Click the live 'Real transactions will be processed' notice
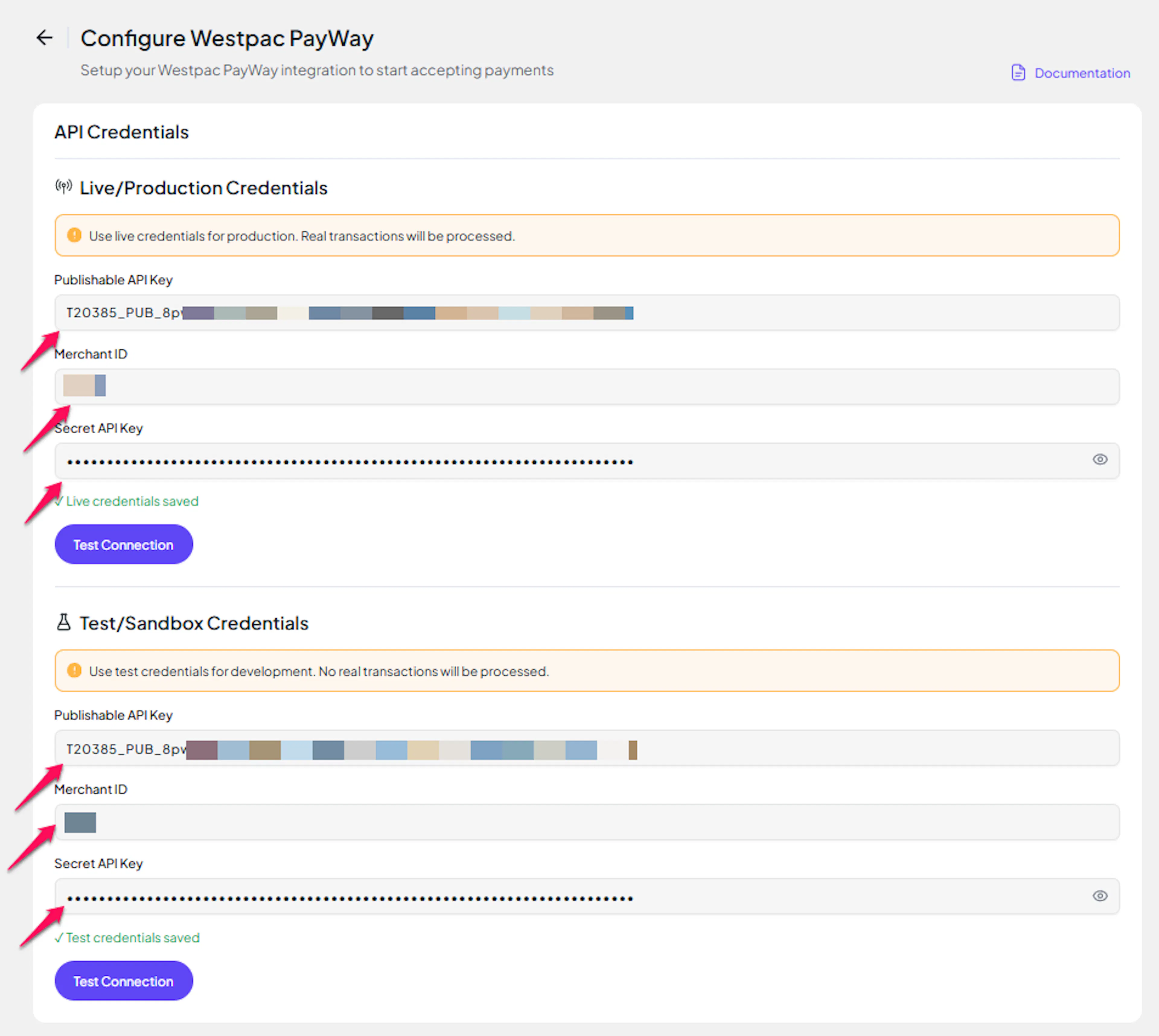1159x1036 pixels. click(x=587, y=235)
